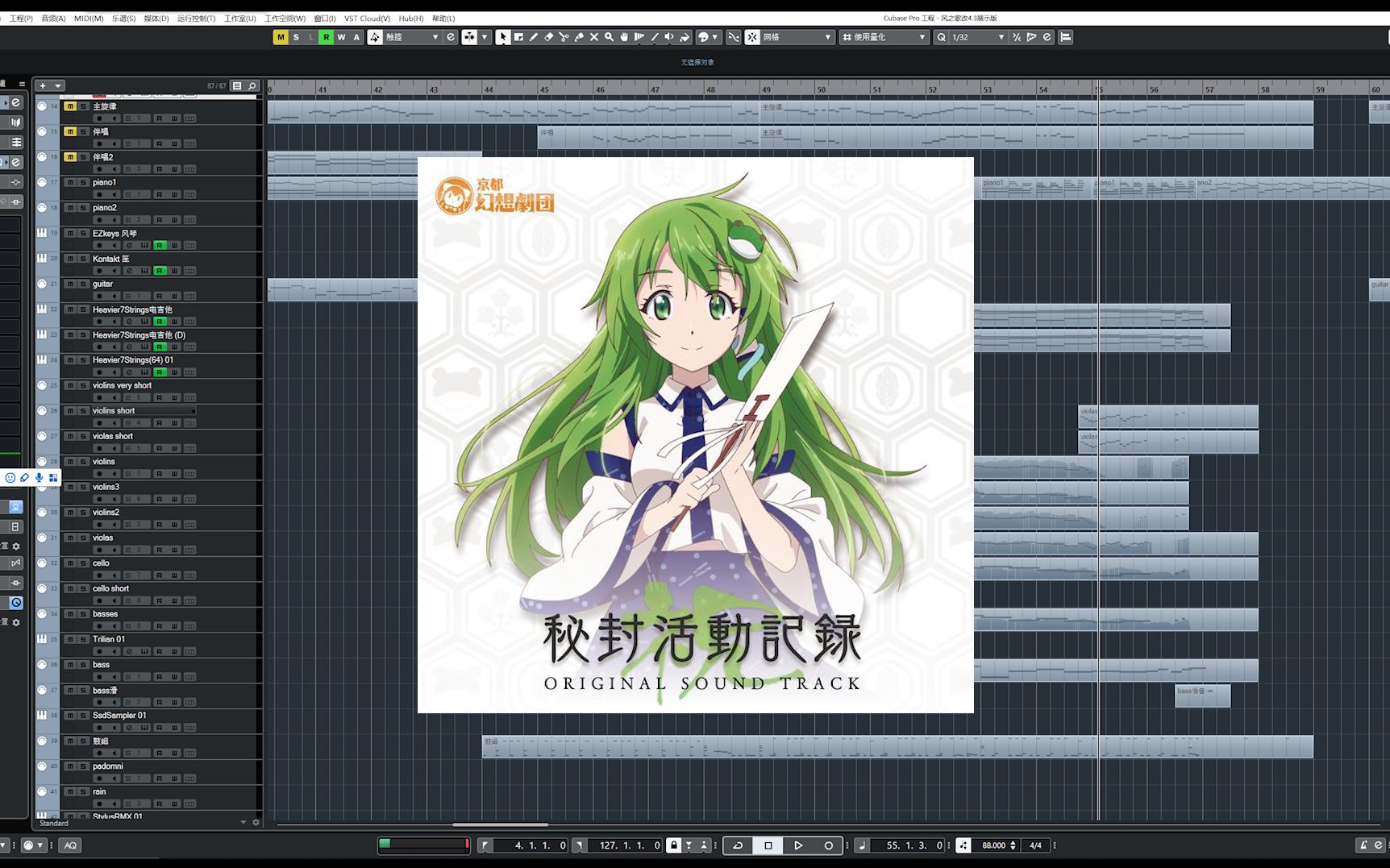Open the Add Track dropdown arrow
Viewport: 1390px width, 868px height.
coord(58,85)
